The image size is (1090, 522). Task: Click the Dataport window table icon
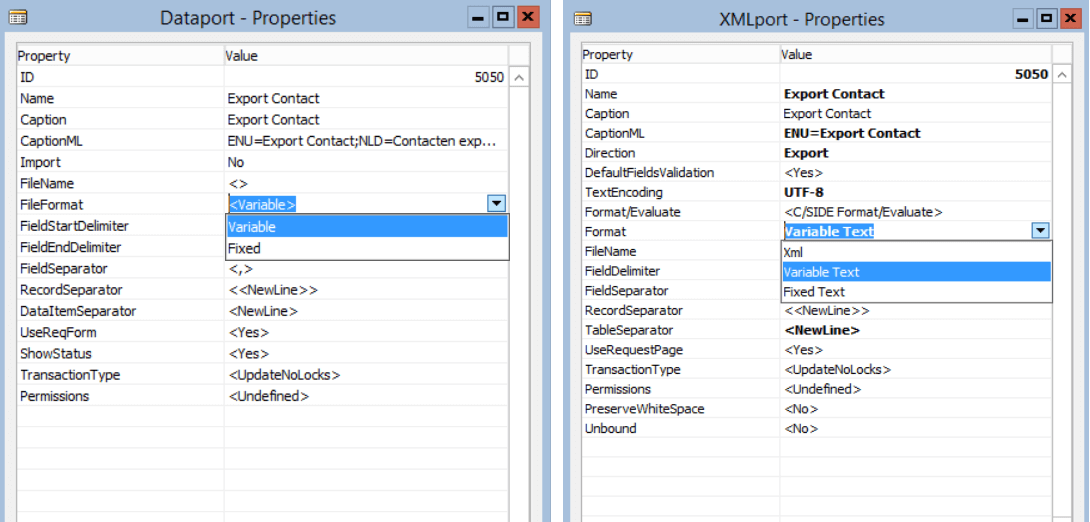click(19, 19)
